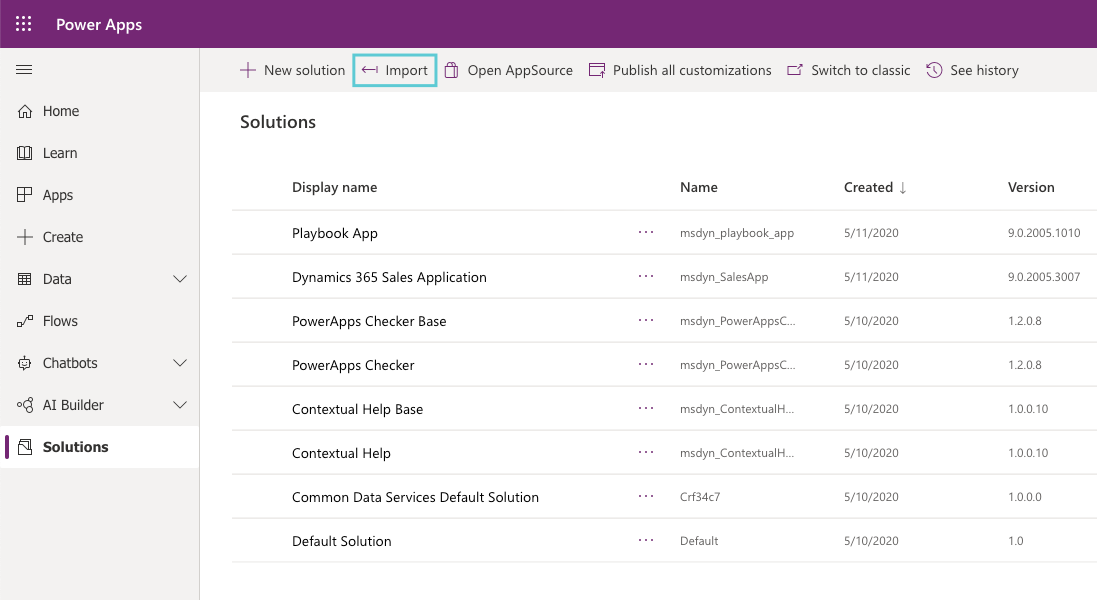Click the Import button label

406,70
